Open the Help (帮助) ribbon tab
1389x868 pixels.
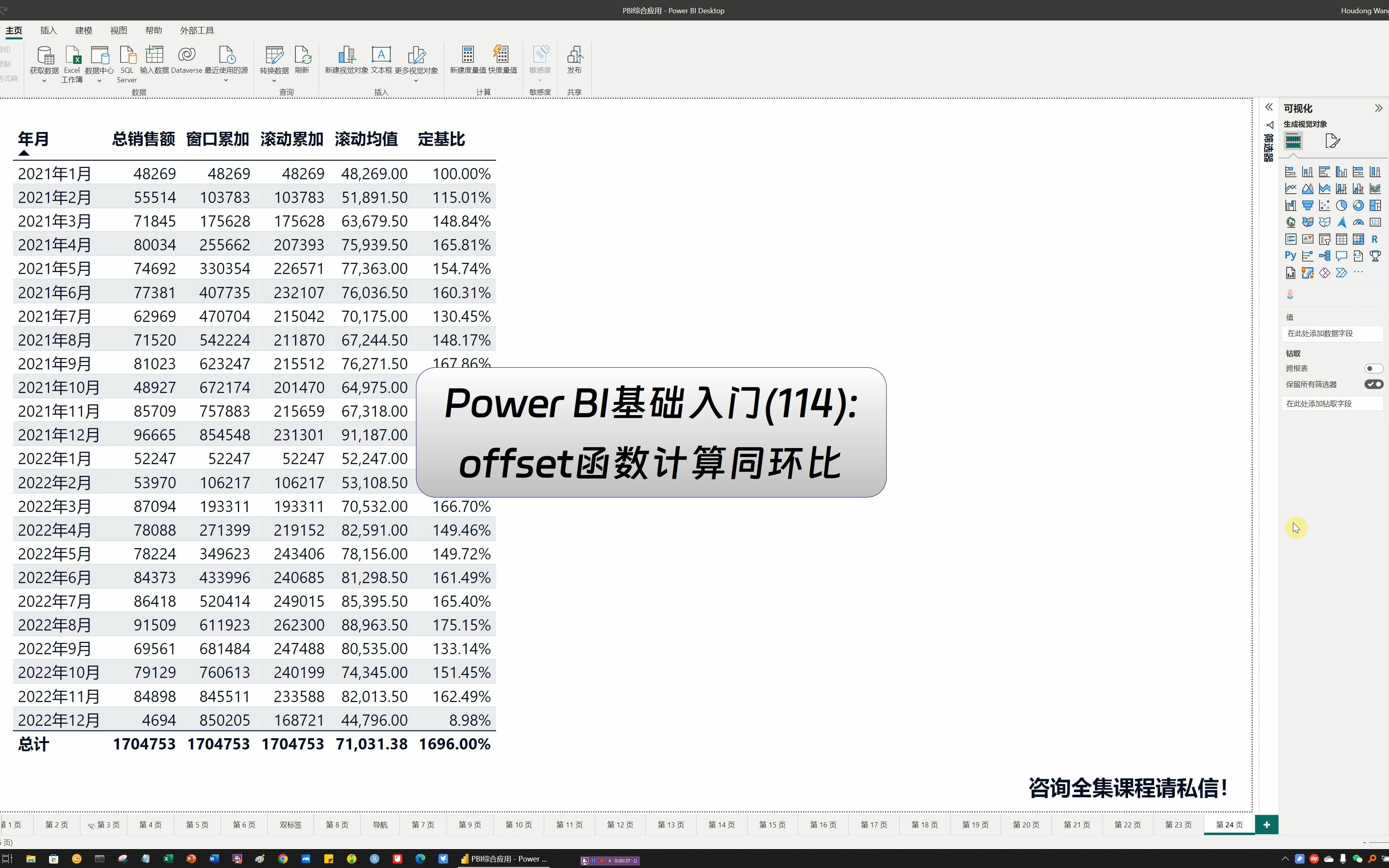154,31
